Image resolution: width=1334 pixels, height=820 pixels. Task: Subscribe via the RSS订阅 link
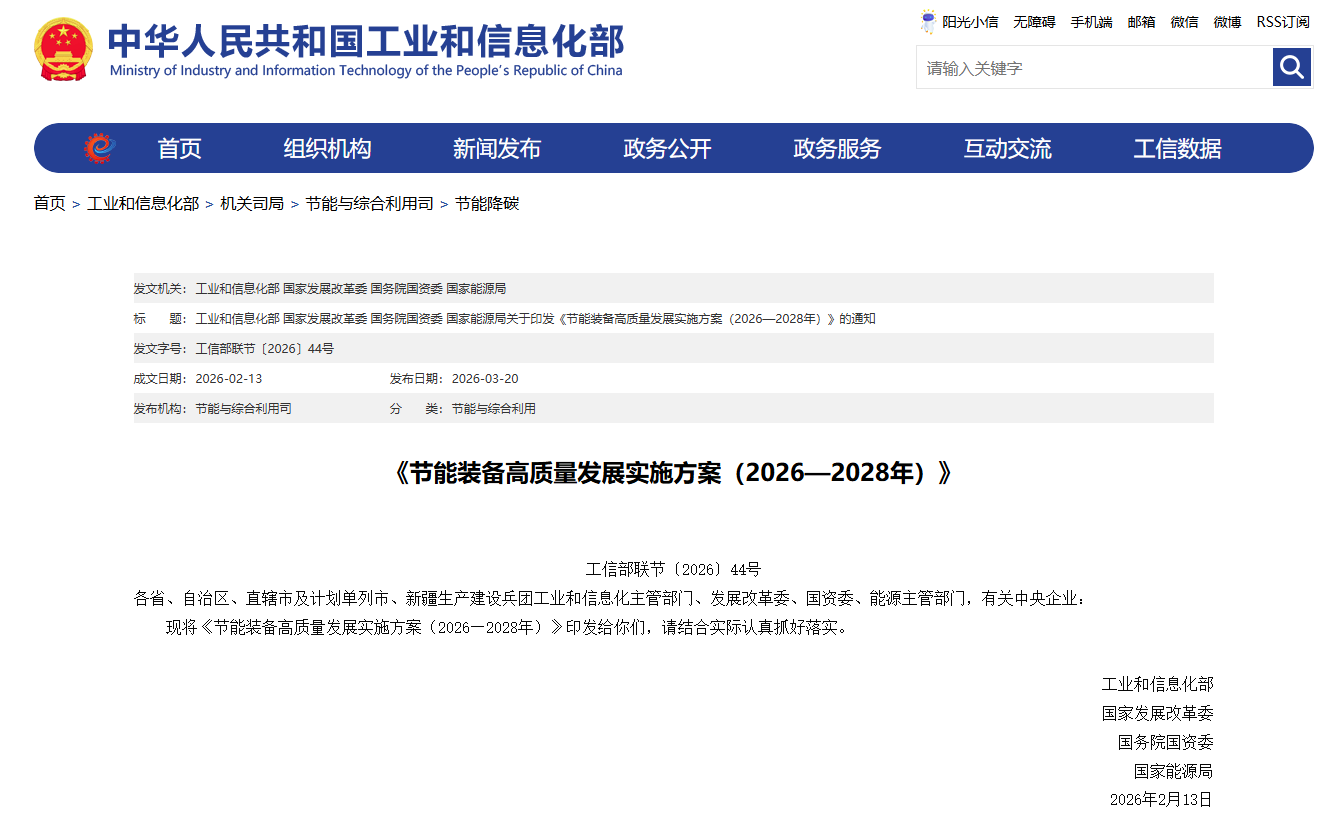pyautogui.click(x=1283, y=22)
